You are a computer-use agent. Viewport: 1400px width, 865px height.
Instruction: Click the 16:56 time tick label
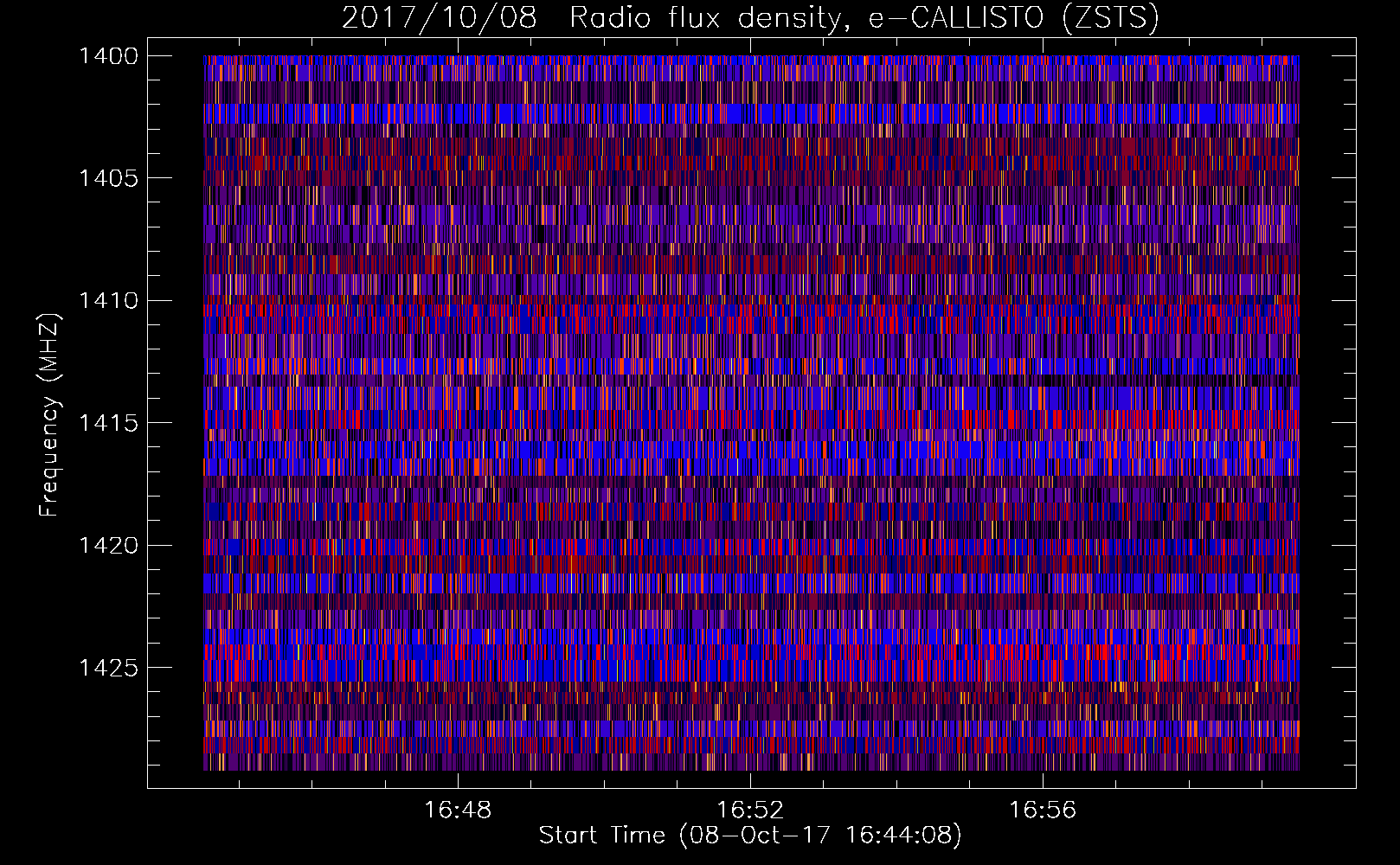[x=1043, y=810]
